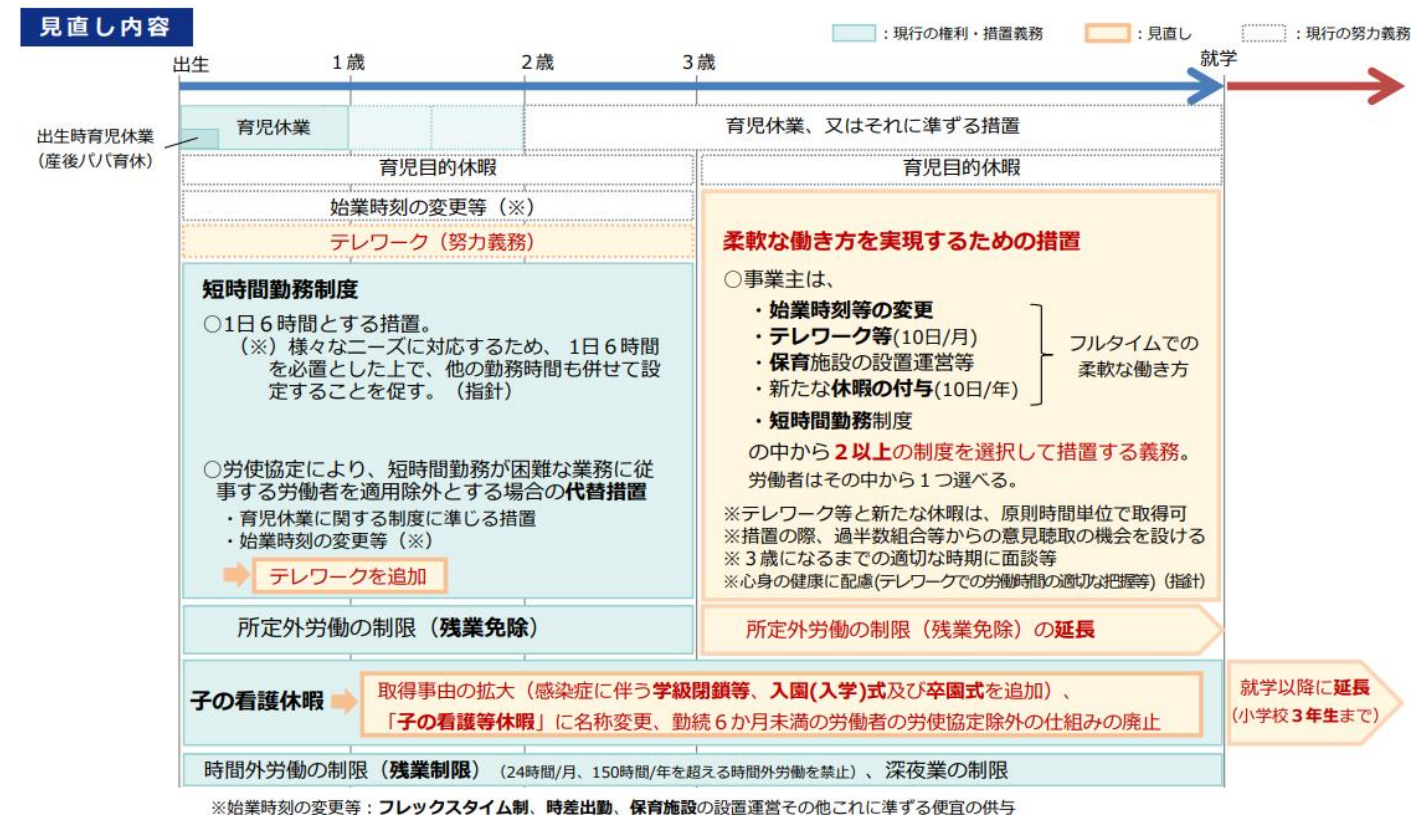
Task: Click the 子の看護休暇 label
Action: 257,701
